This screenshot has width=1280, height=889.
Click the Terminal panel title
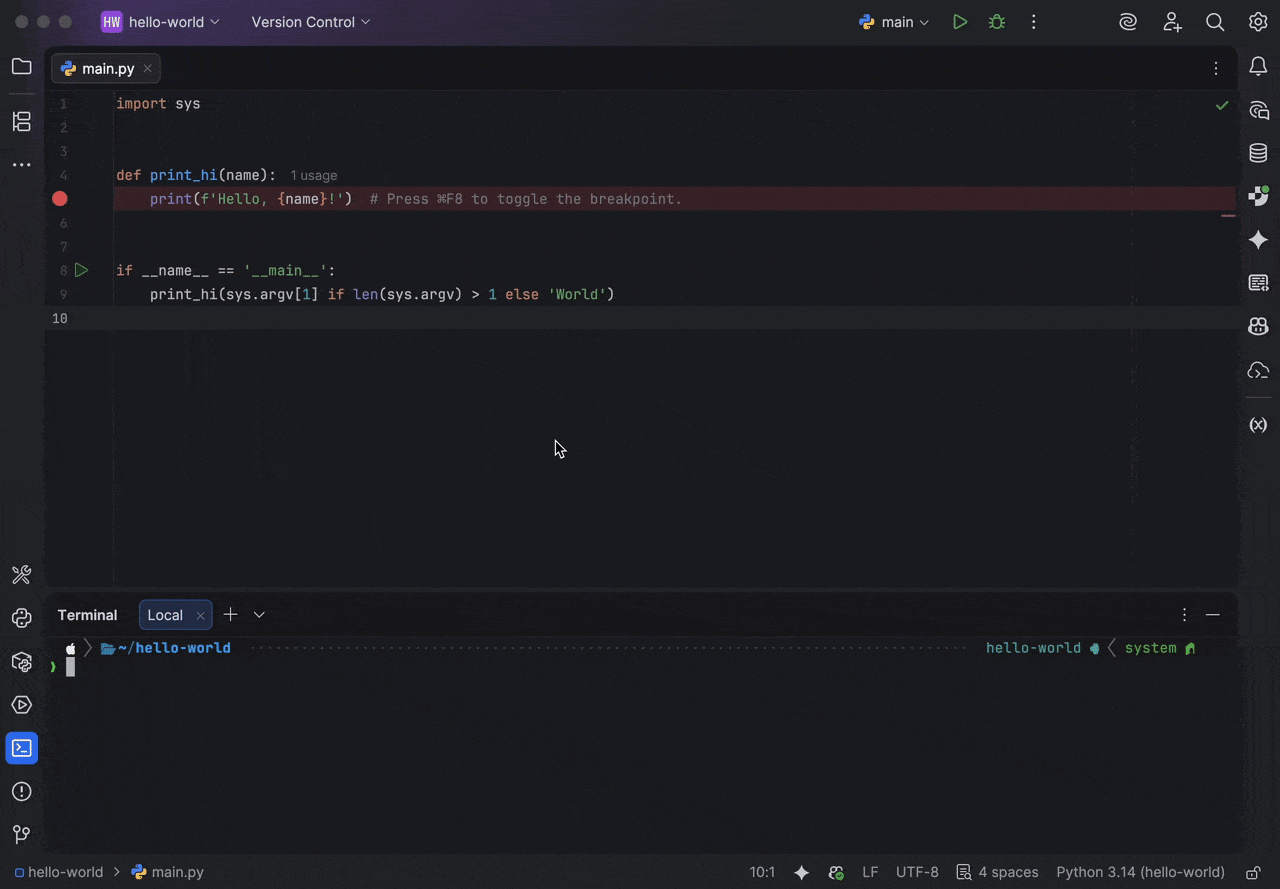[87, 615]
